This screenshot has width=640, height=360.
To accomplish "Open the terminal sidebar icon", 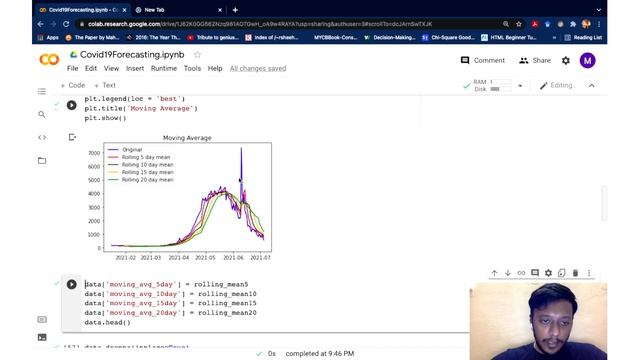I will click(42, 337).
